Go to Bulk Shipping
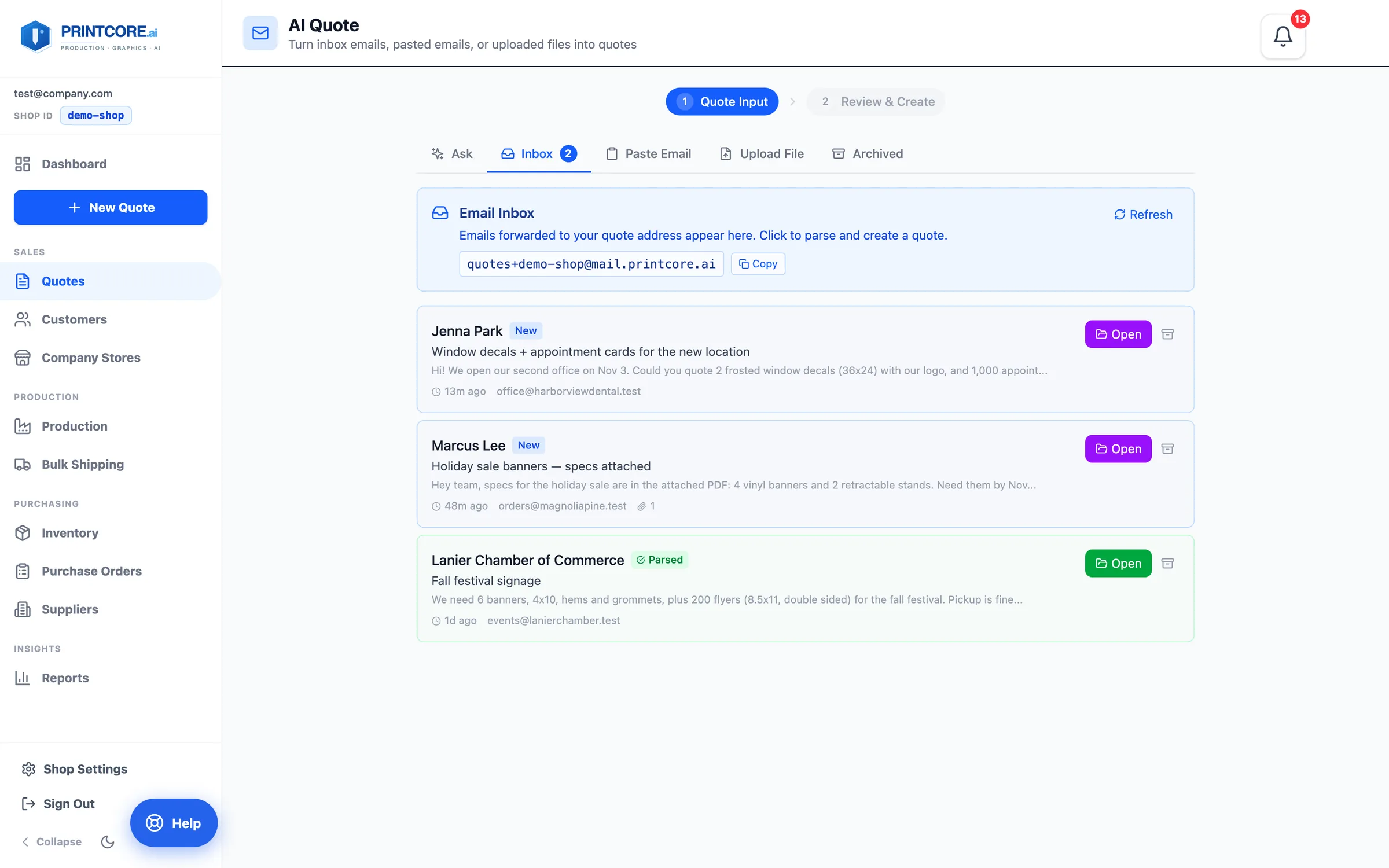 (111, 464)
